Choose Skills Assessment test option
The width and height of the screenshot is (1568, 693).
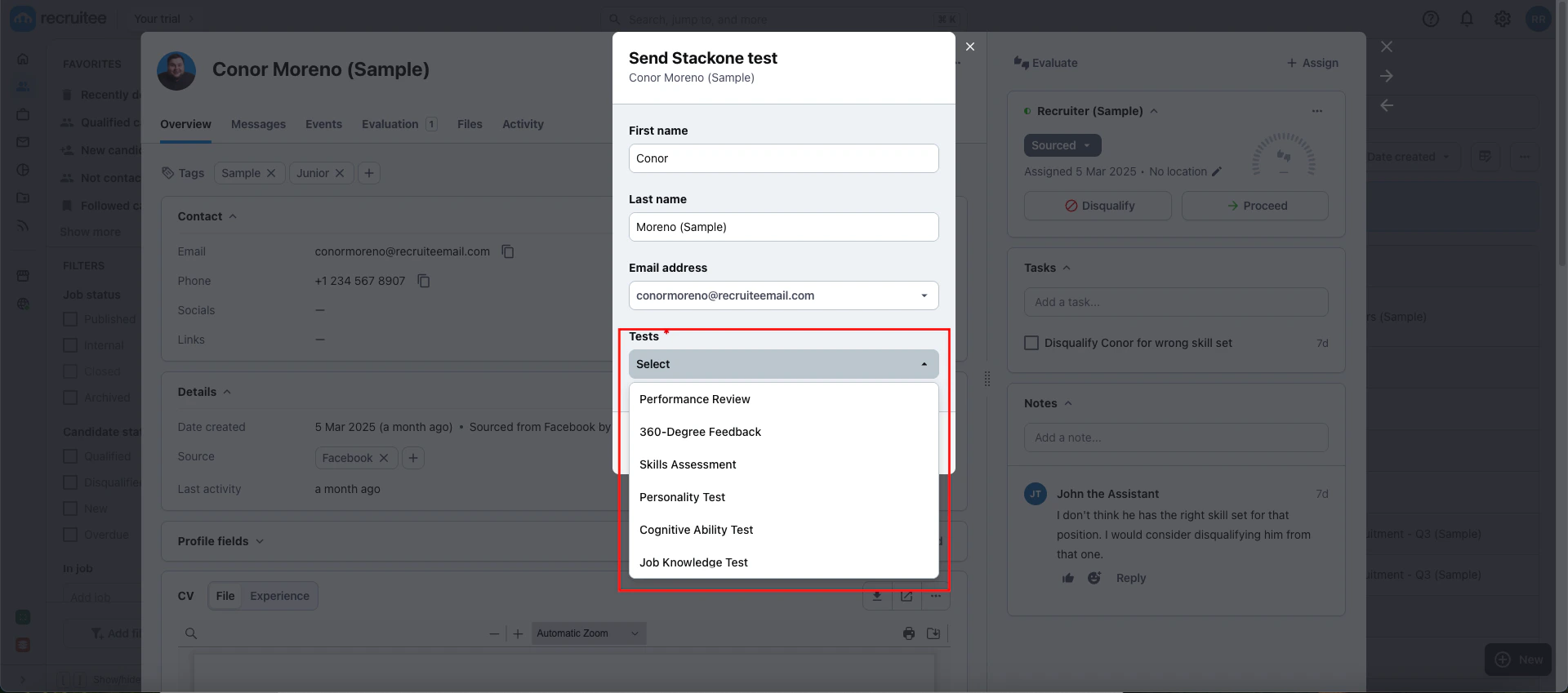(784, 464)
